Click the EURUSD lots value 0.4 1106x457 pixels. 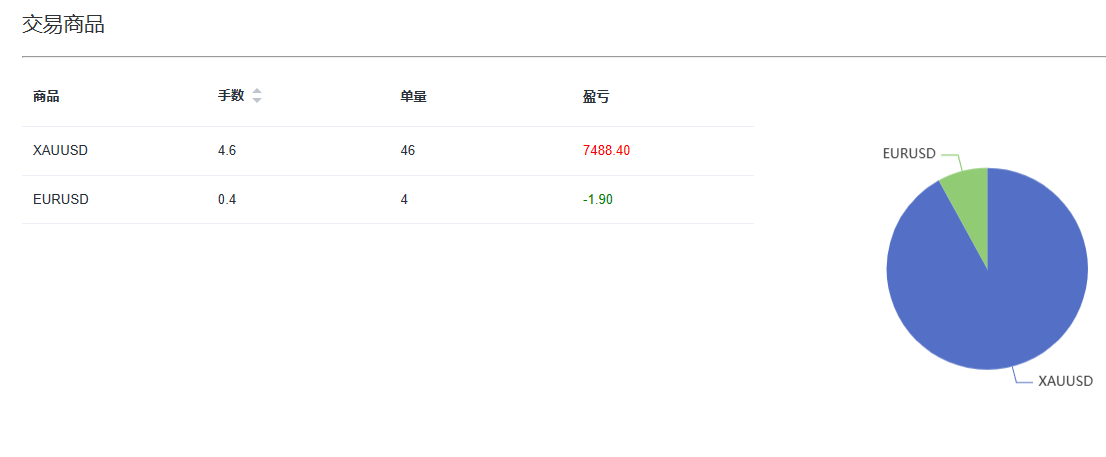[226, 200]
